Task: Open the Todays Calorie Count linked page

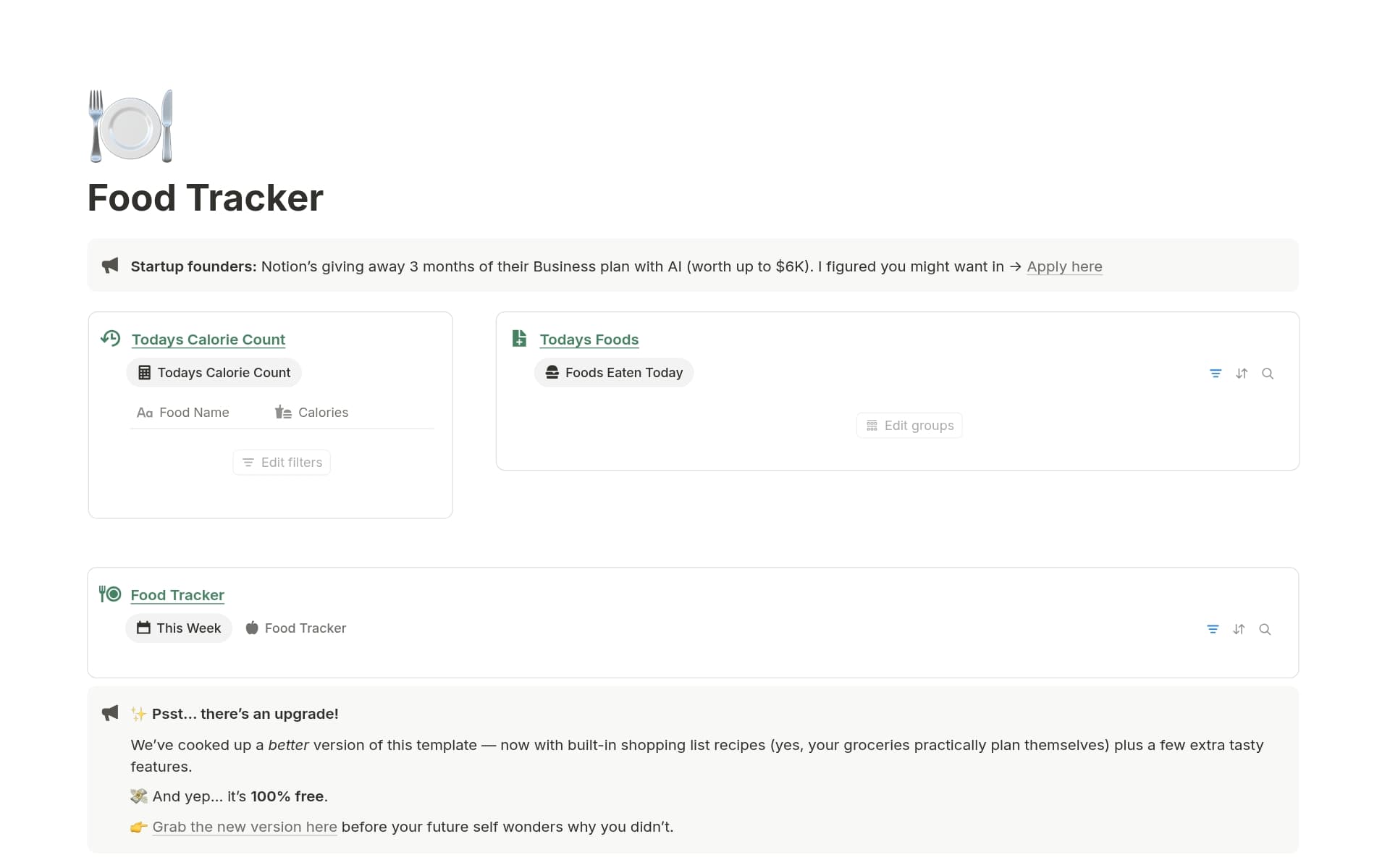Action: (x=208, y=339)
